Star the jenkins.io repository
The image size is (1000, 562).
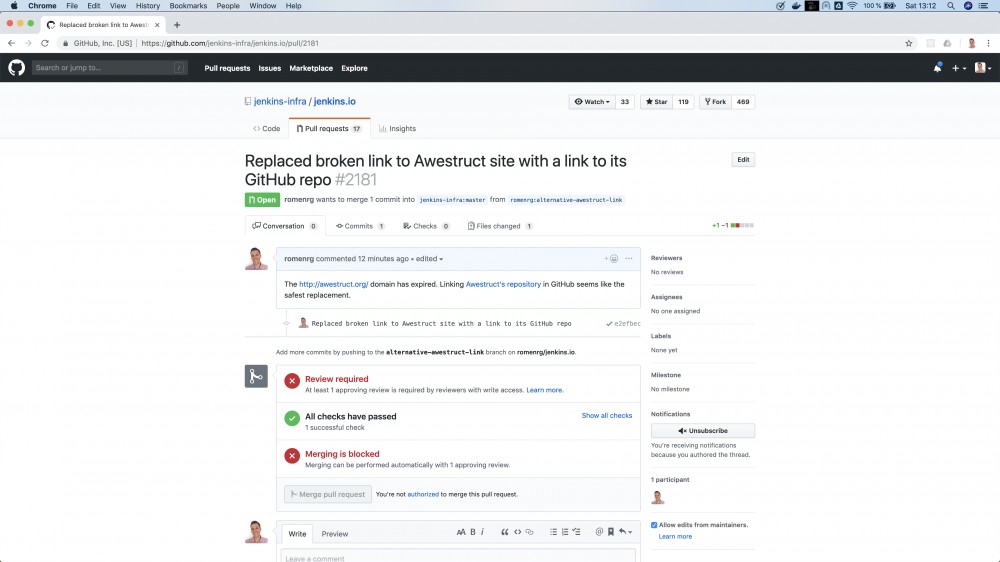coord(656,102)
